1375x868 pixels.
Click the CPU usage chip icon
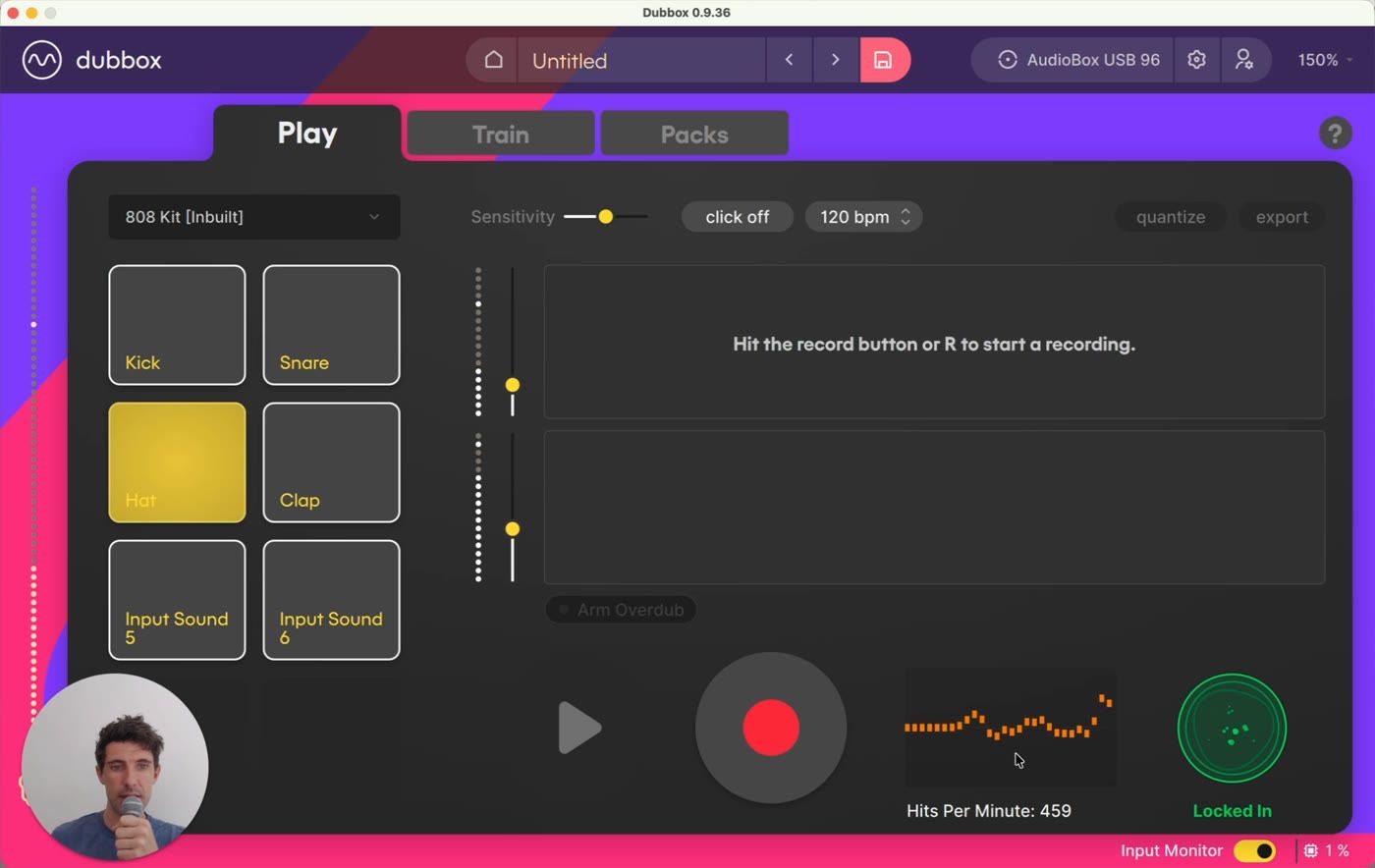1310,850
